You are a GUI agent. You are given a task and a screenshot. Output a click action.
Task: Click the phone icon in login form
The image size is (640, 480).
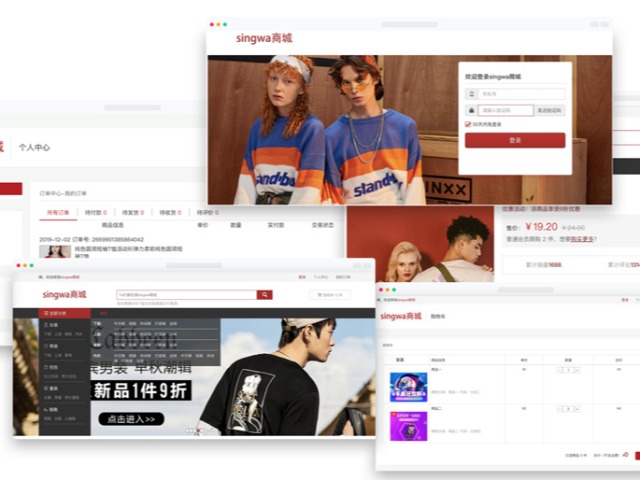click(471, 94)
